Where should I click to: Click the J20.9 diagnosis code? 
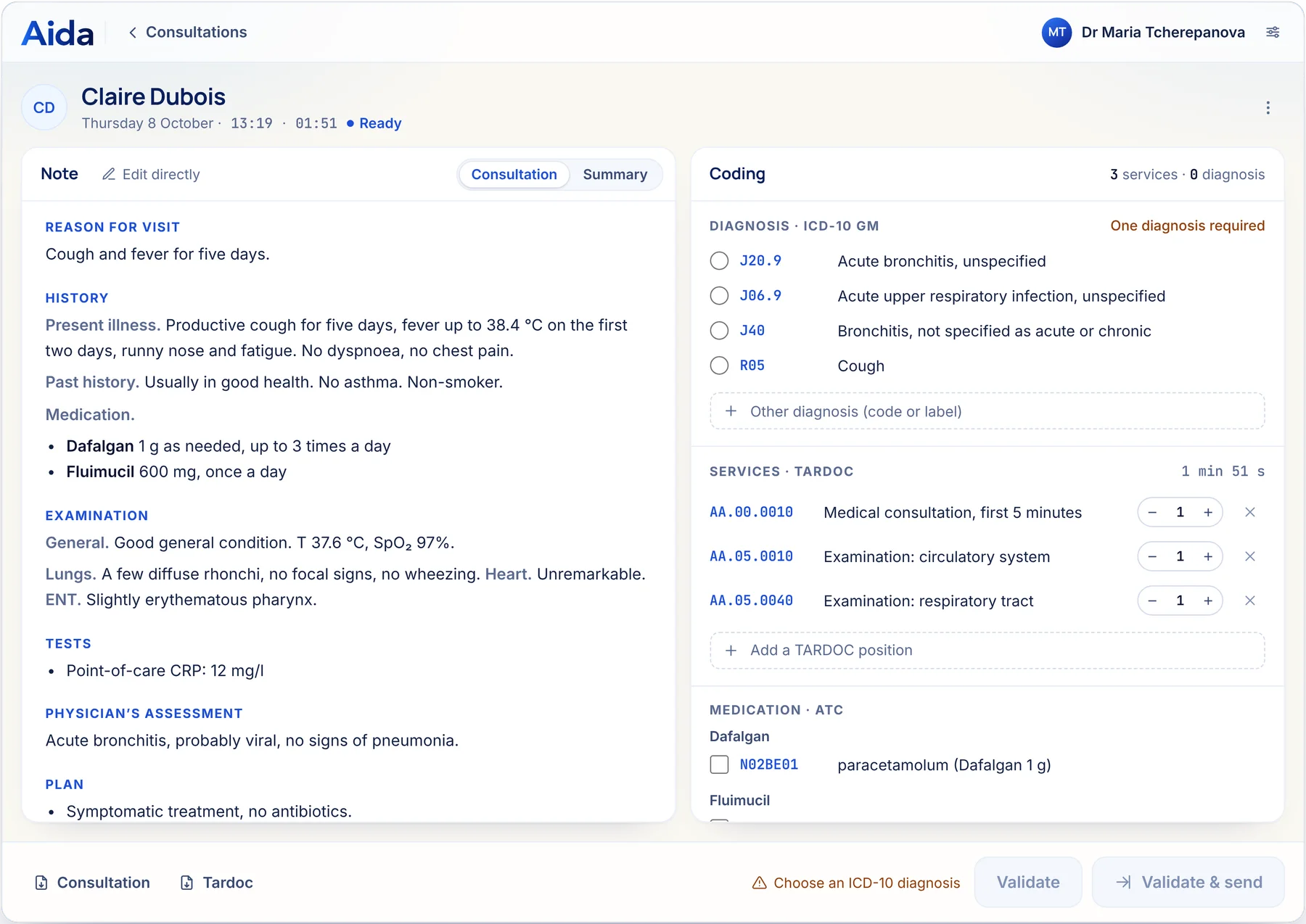[760, 260]
